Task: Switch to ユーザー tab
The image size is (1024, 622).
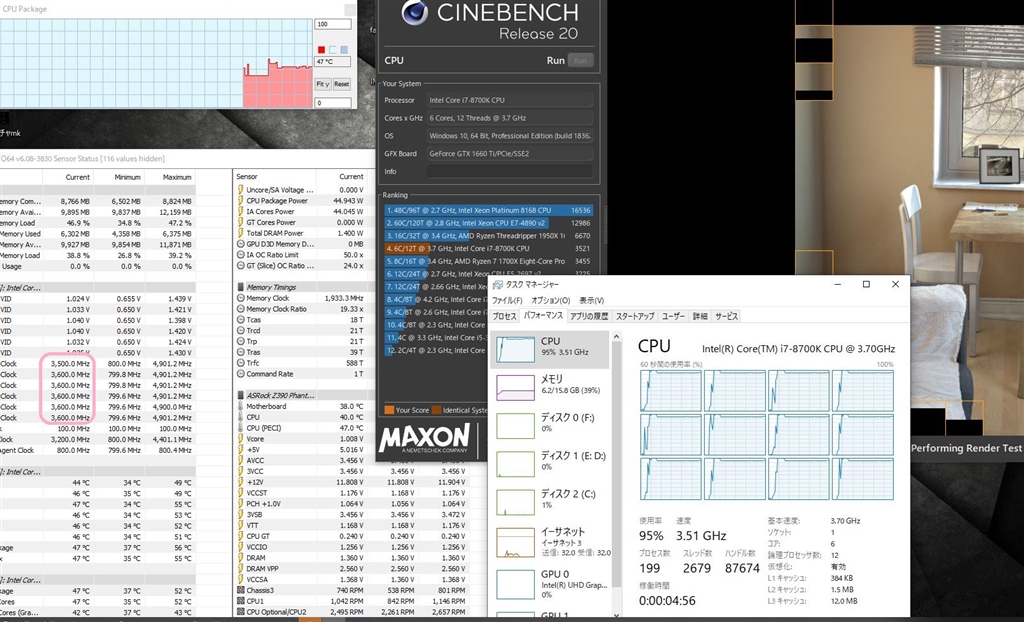Action: click(x=673, y=316)
